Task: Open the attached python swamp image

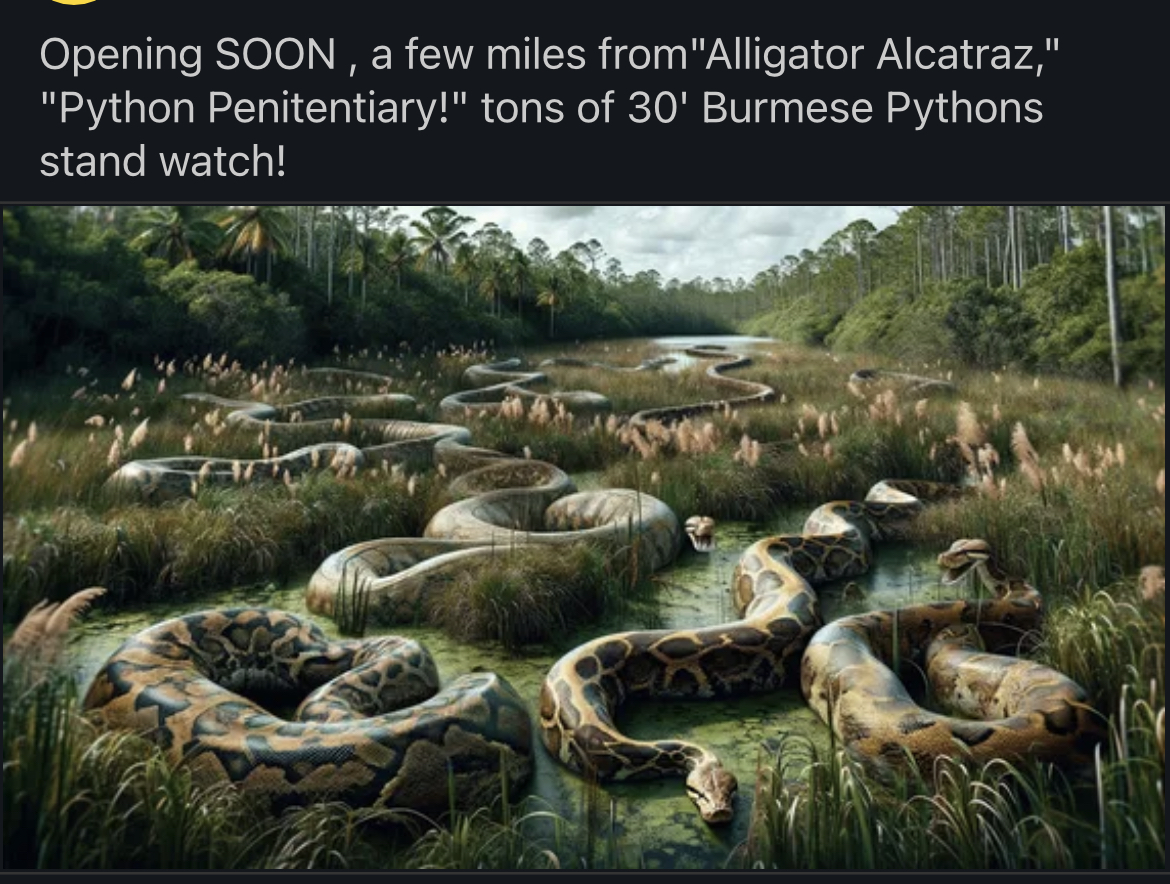Action: [584, 537]
